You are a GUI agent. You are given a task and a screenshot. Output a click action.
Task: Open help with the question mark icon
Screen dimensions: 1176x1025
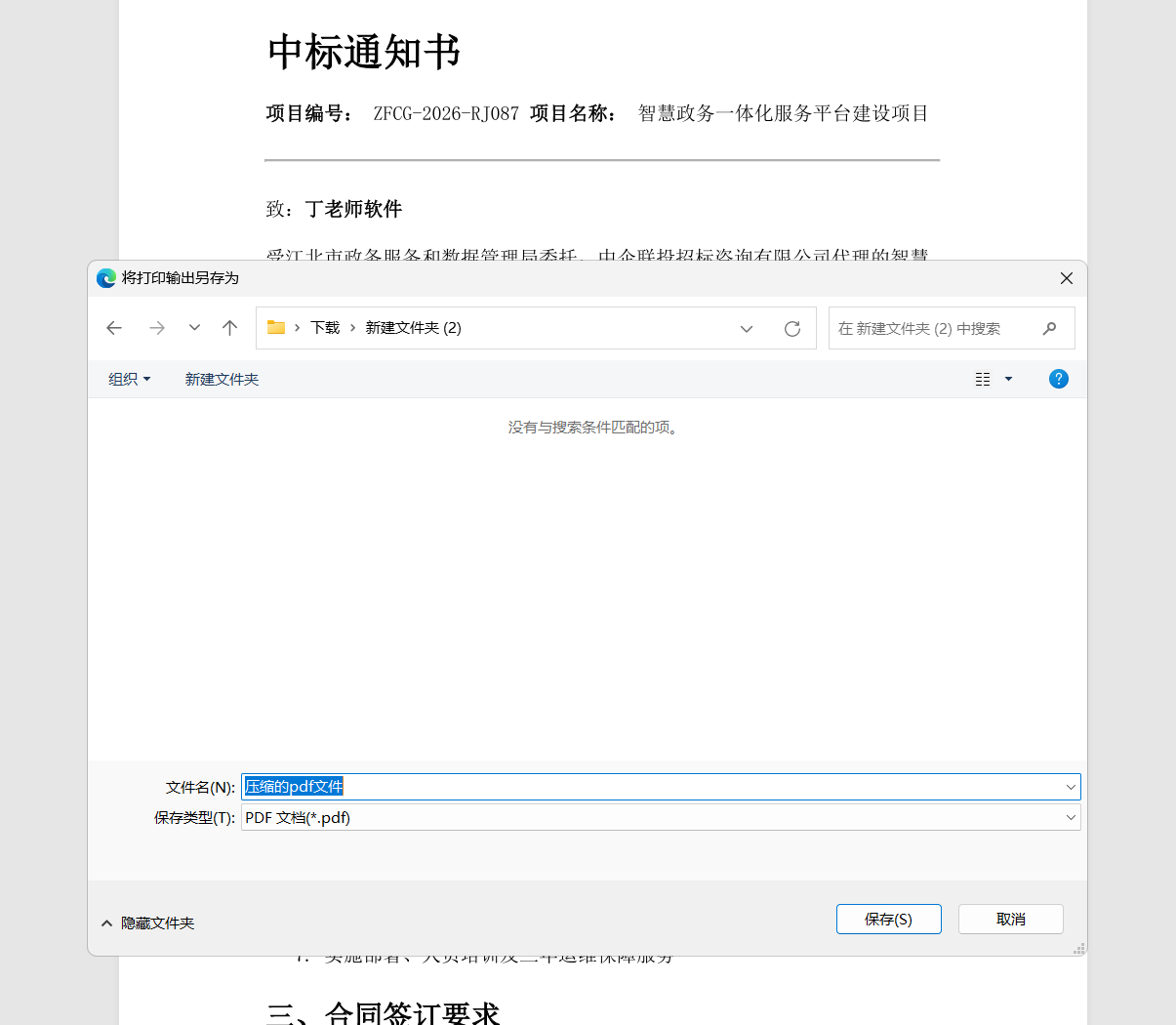click(x=1058, y=379)
